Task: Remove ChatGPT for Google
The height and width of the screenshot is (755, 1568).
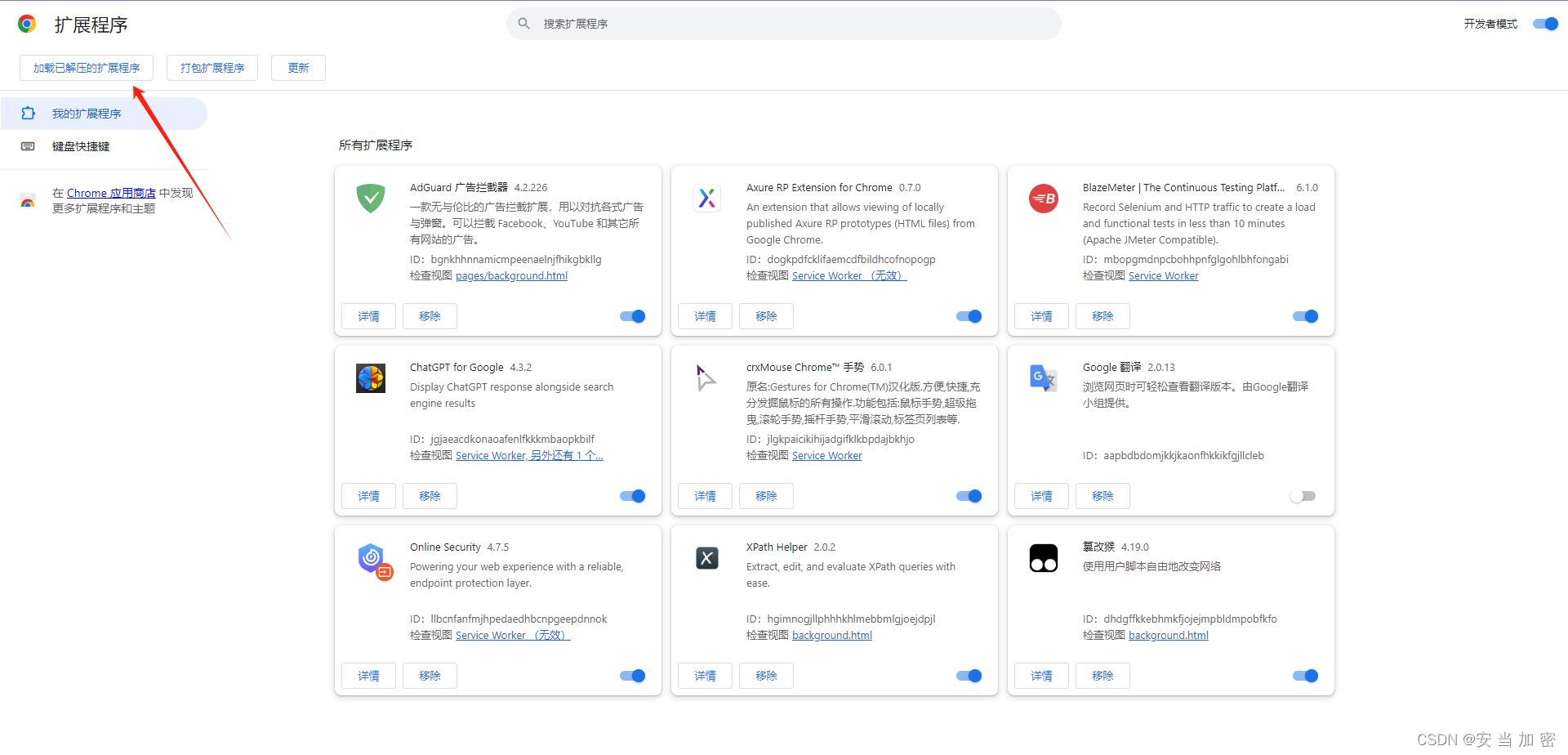Action: (430, 496)
